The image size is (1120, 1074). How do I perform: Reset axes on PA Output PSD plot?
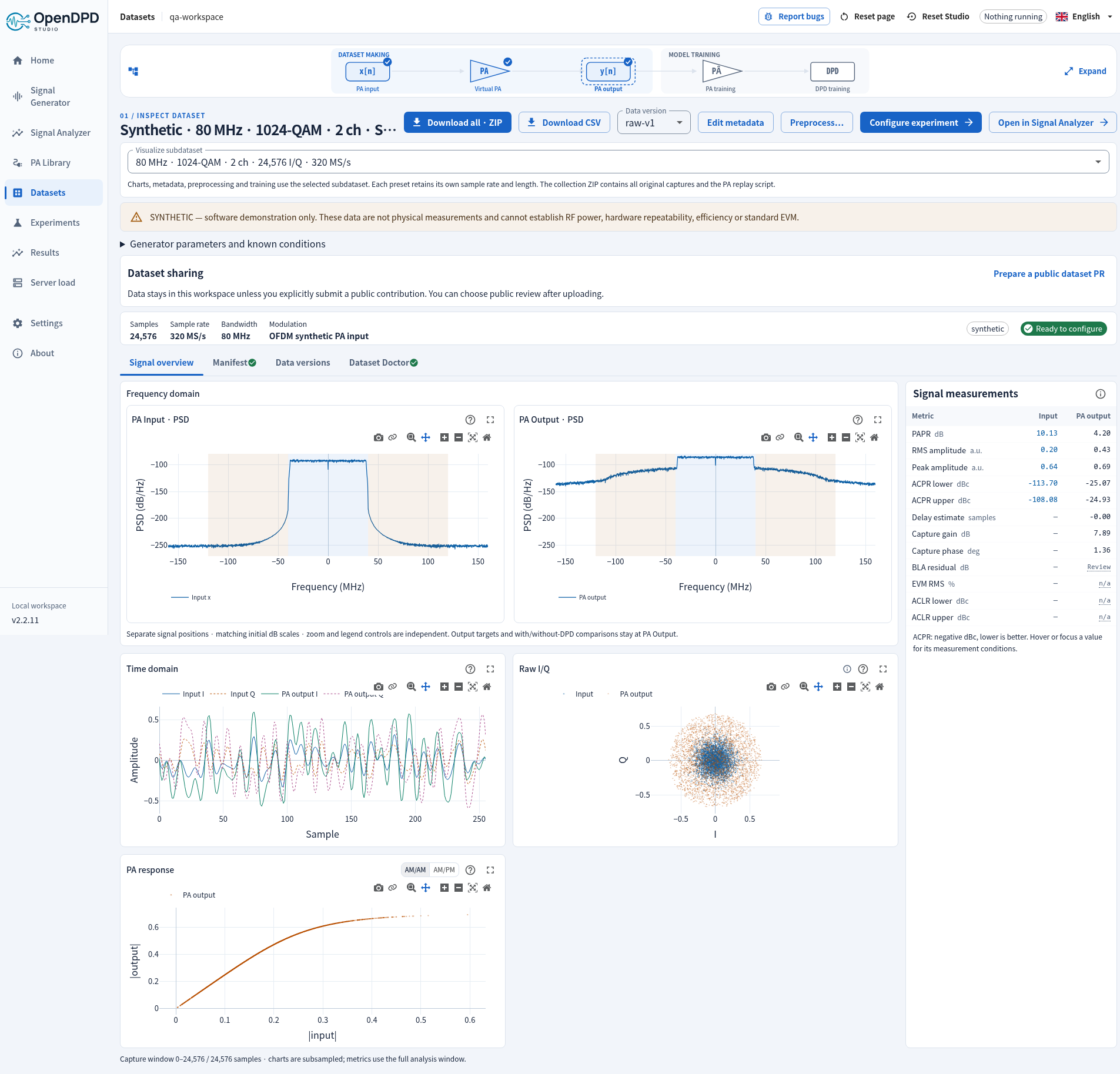[x=874, y=437]
